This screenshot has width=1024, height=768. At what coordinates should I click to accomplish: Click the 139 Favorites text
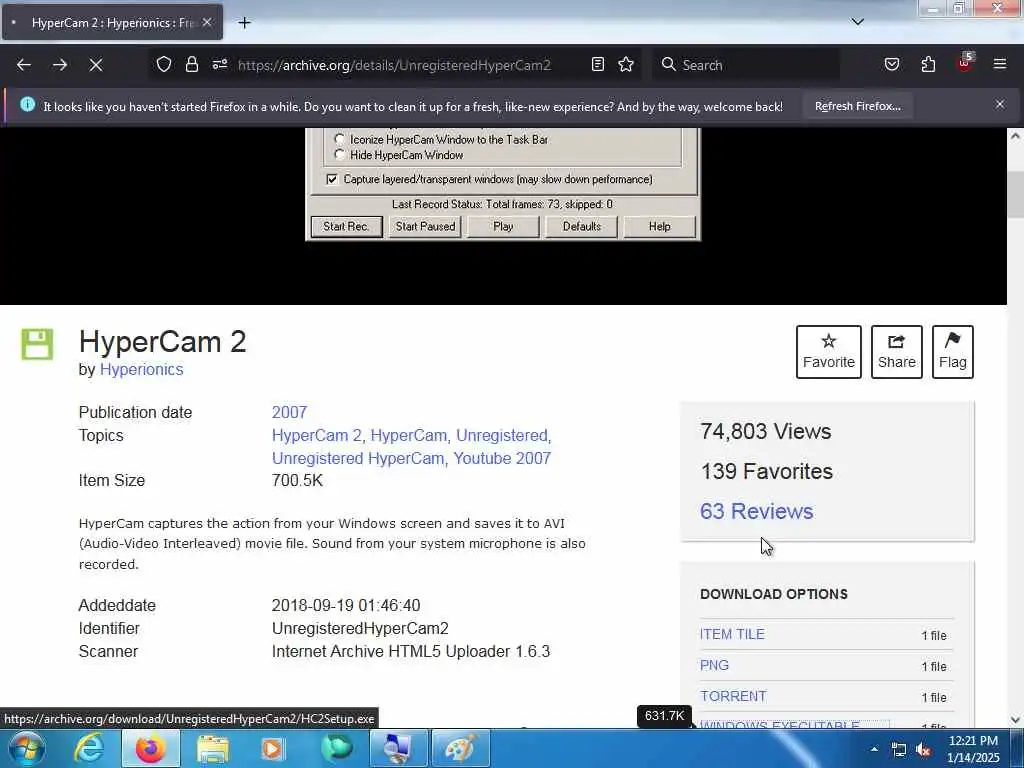(767, 472)
